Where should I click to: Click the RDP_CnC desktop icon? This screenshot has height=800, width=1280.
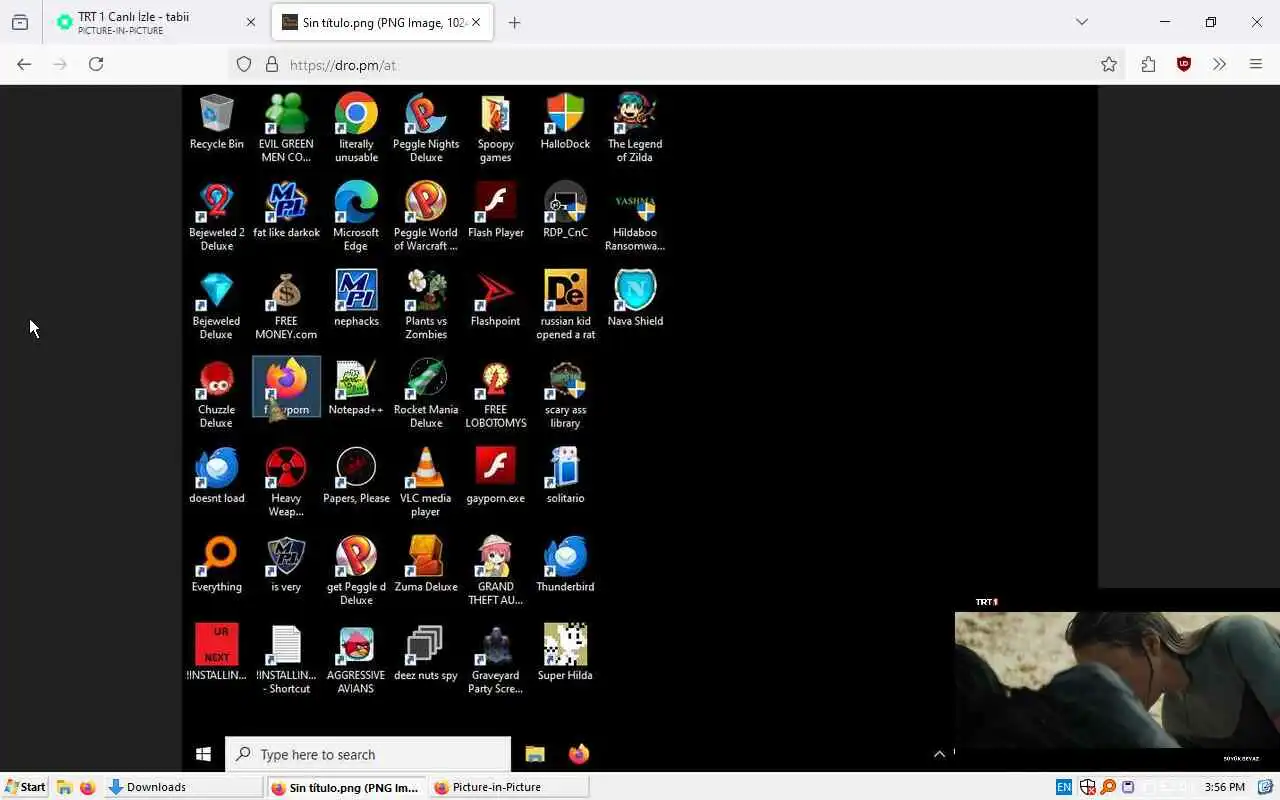pyautogui.click(x=565, y=211)
